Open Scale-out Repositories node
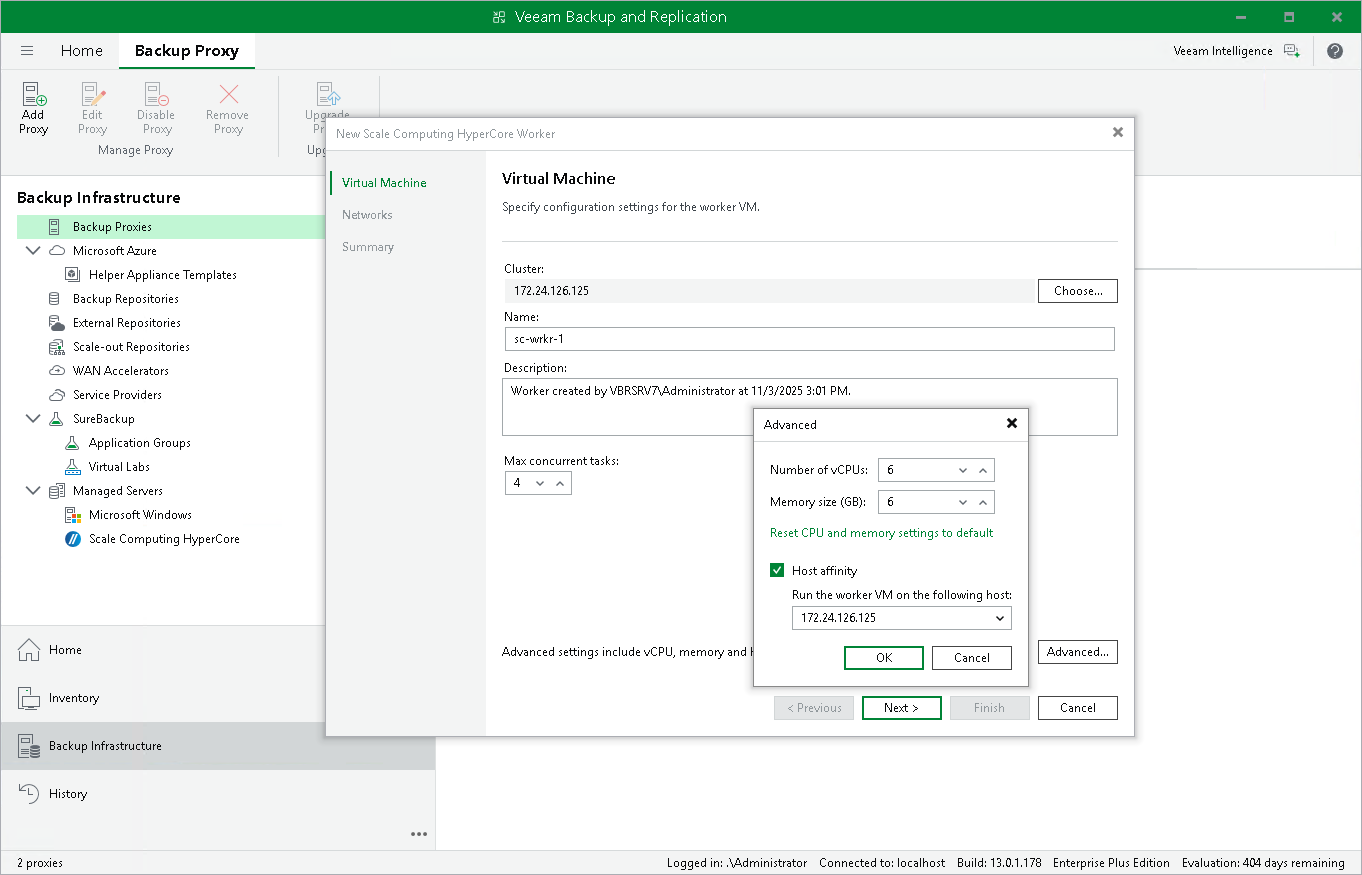1362x875 pixels. coord(131,347)
